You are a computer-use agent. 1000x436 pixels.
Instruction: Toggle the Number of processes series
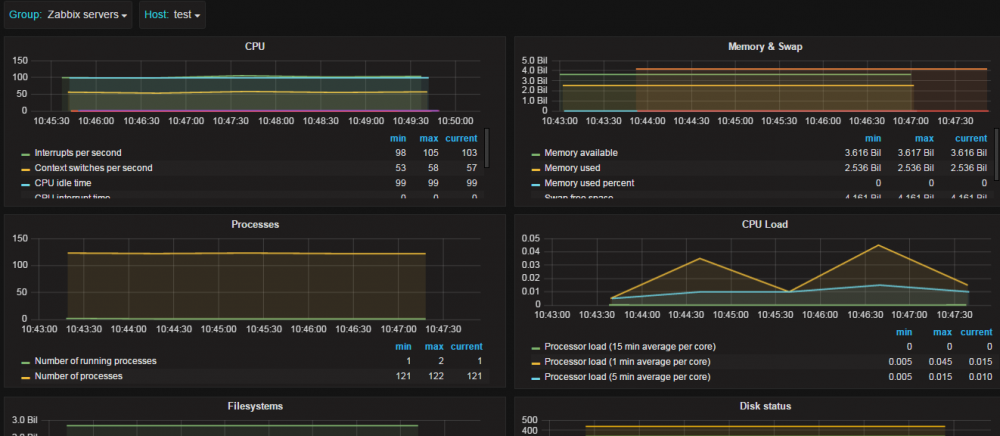click(78, 376)
